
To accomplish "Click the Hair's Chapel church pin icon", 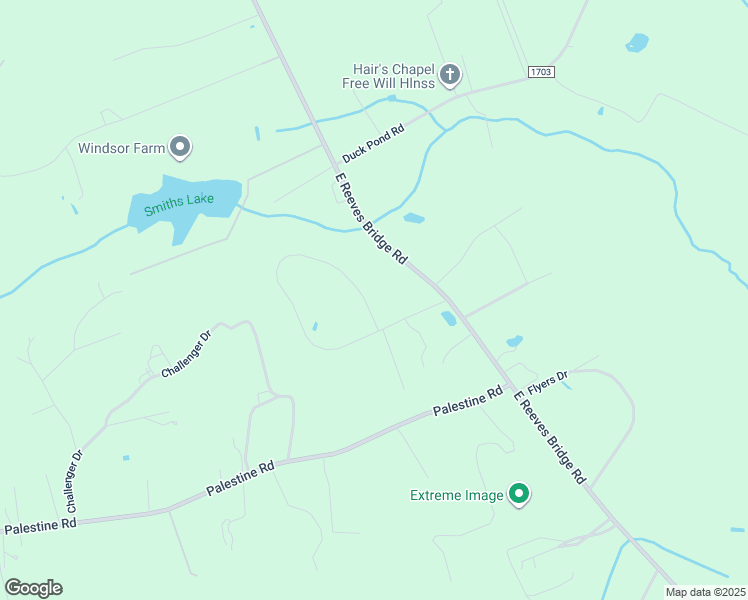I will click(x=449, y=75).
